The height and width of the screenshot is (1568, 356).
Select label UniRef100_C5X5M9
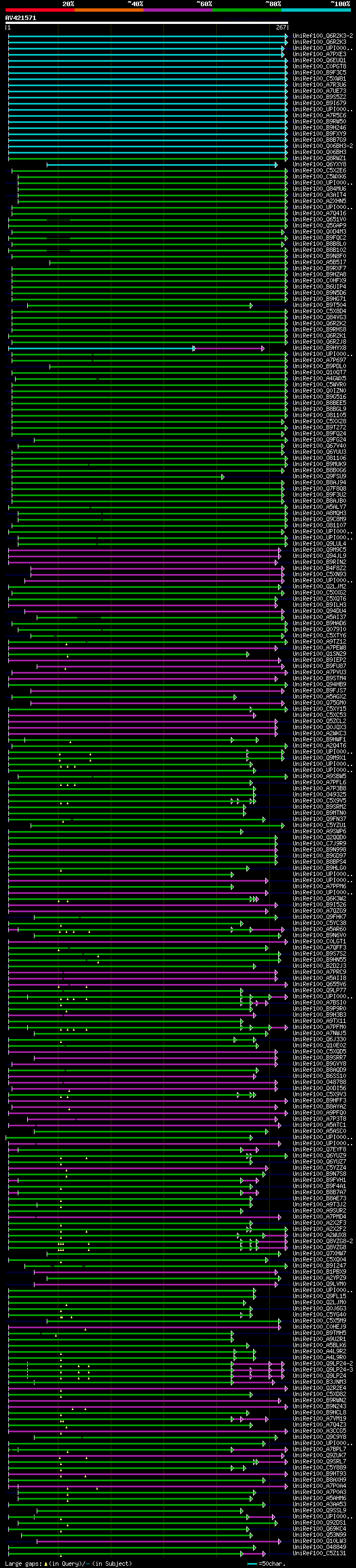(319, 1320)
